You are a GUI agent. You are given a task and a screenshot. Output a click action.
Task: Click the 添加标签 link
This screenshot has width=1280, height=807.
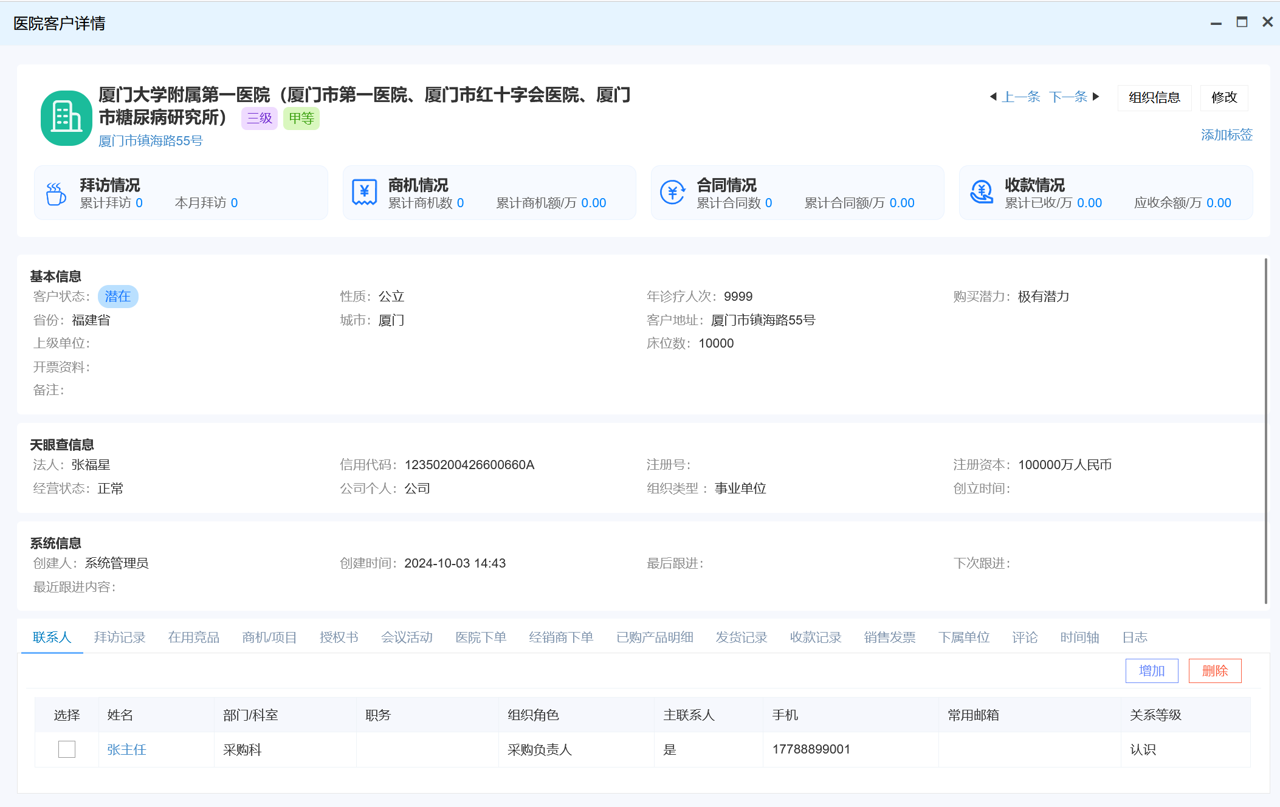[x=1226, y=134]
